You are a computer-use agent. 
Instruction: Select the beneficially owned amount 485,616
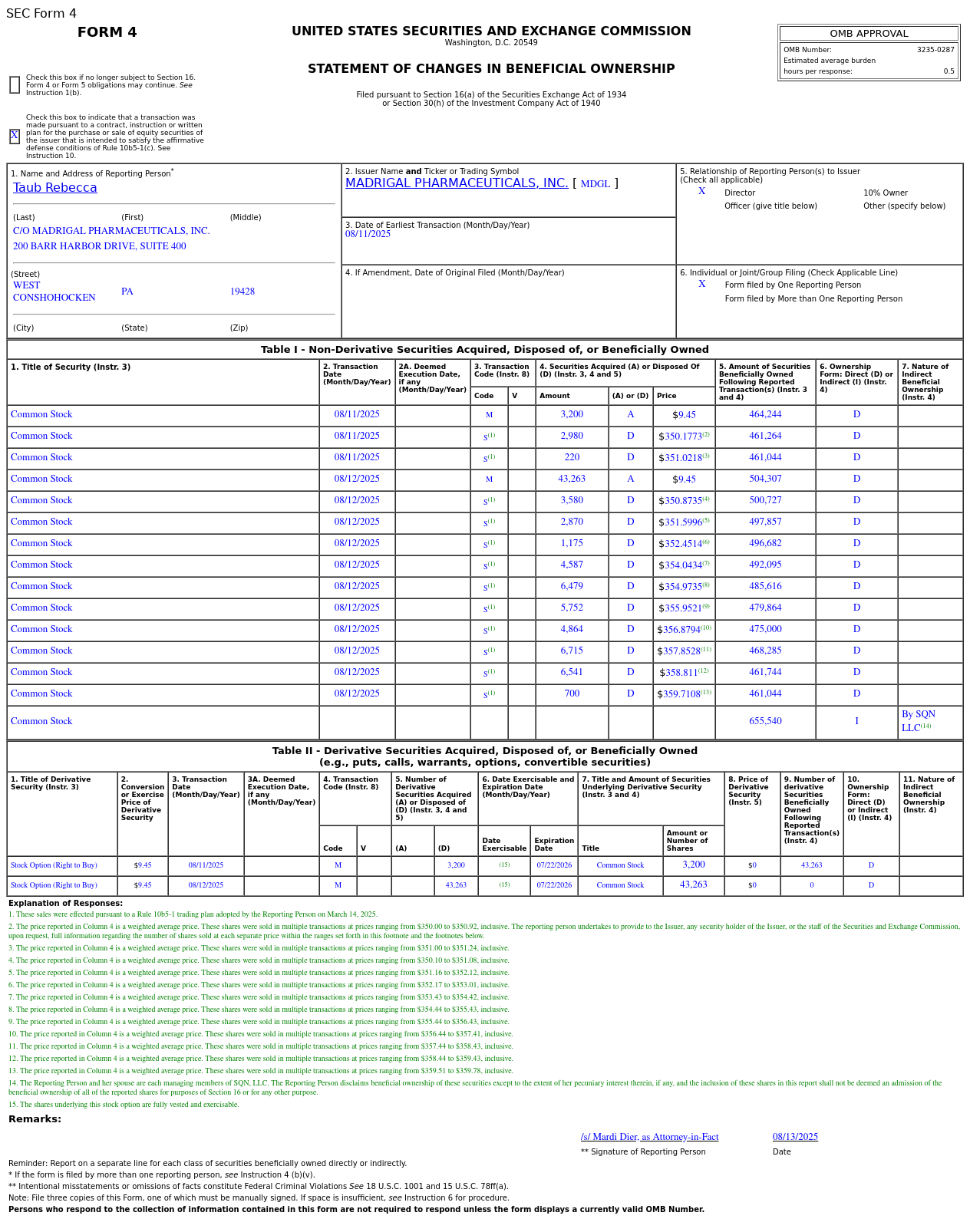click(x=765, y=586)
